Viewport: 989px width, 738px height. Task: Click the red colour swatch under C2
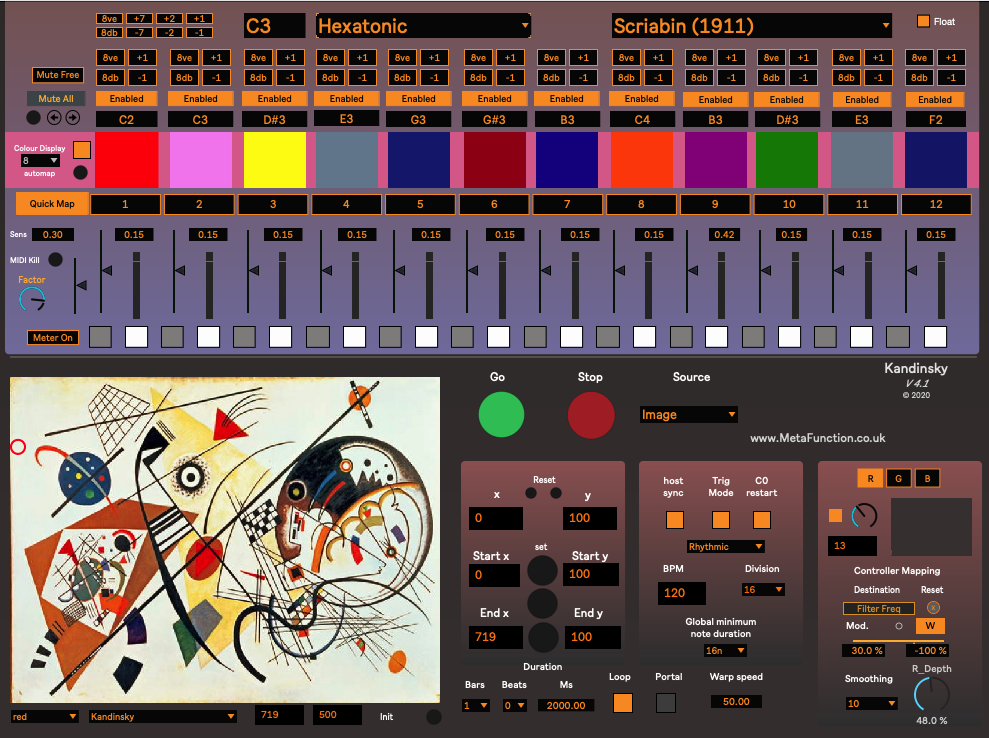coord(126,160)
